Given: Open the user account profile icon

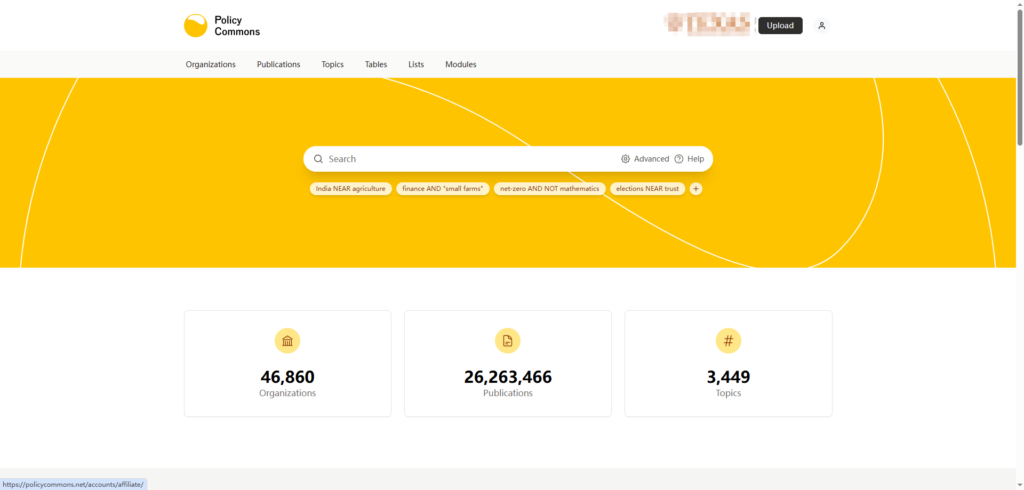Looking at the screenshot, I should 821,26.
